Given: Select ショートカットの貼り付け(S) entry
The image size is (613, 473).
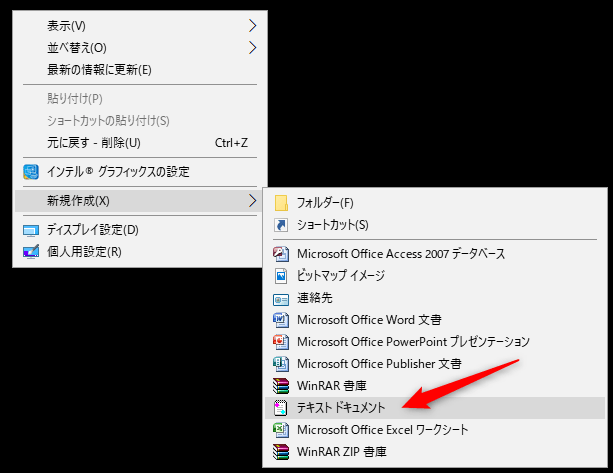Looking at the screenshot, I should pyautogui.click(x=140, y=121).
